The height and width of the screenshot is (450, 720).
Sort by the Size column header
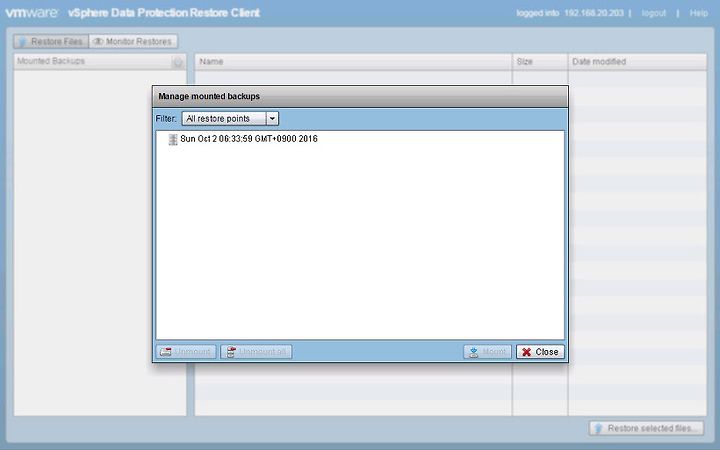540,62
